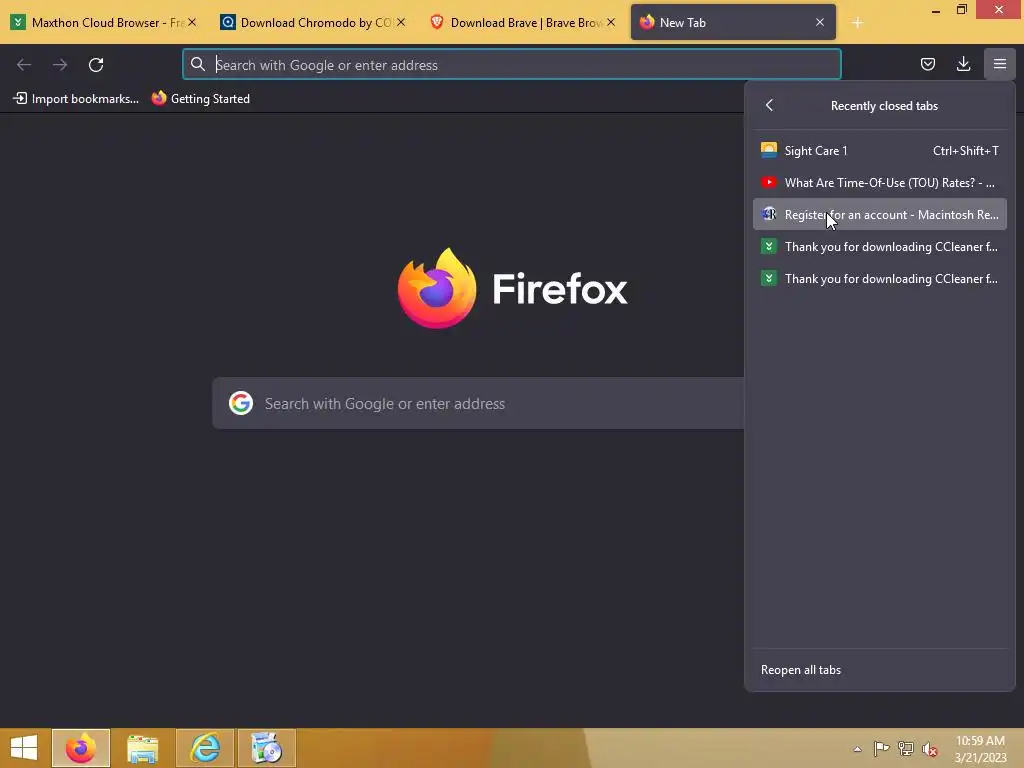Switch to Maxthon Cloud Browser tab
The width and height of the screenshot is (1024, 768).
104,22
